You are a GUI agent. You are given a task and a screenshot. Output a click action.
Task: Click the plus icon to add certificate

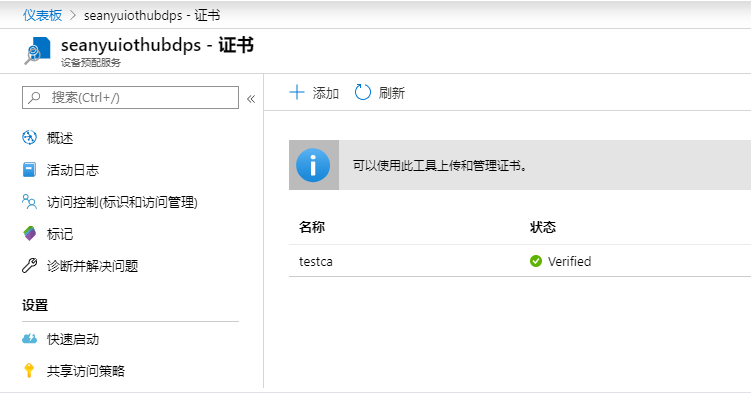pyautogui.click(x=297, y=92)
